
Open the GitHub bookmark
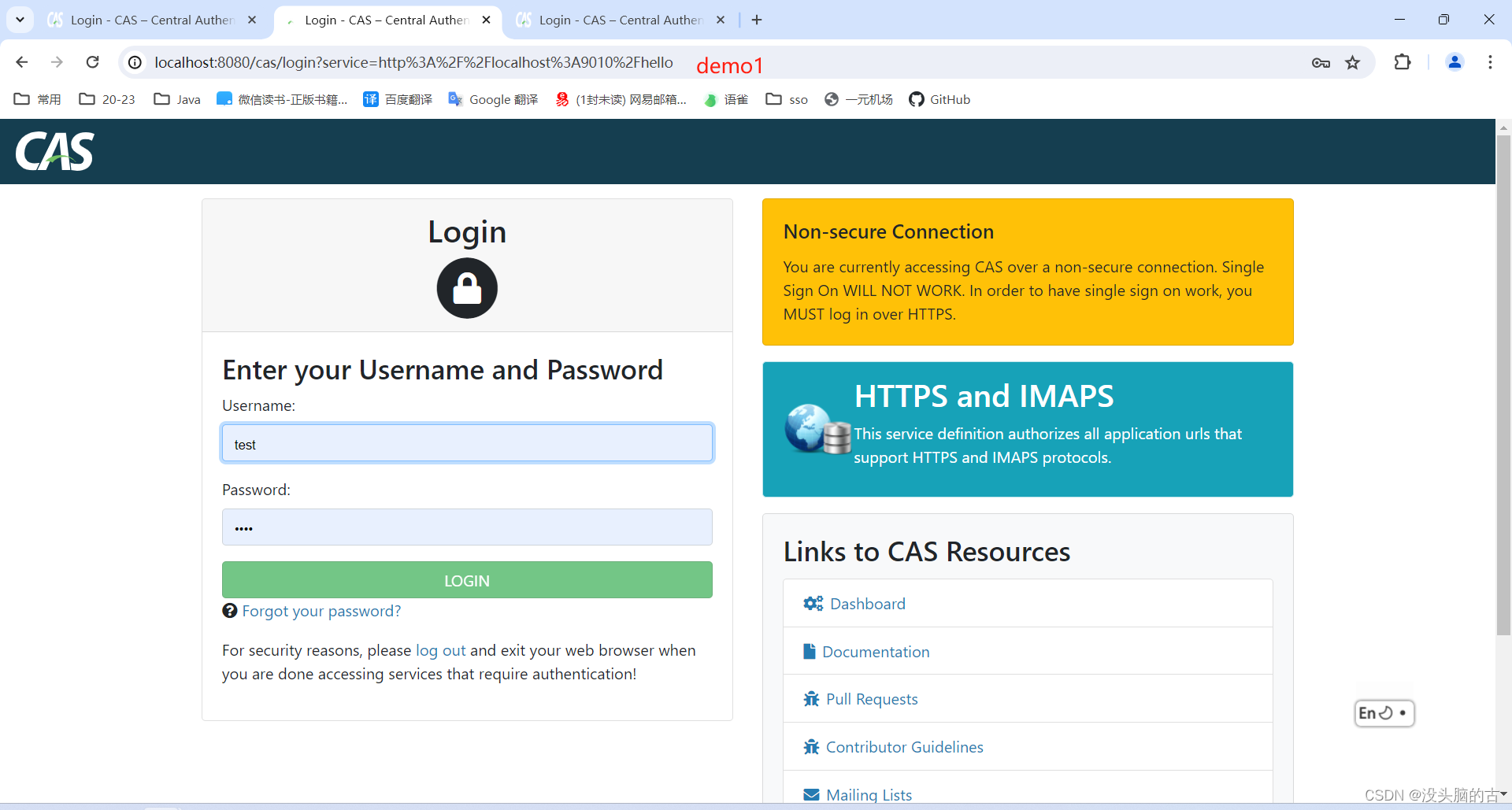(939, 99)
